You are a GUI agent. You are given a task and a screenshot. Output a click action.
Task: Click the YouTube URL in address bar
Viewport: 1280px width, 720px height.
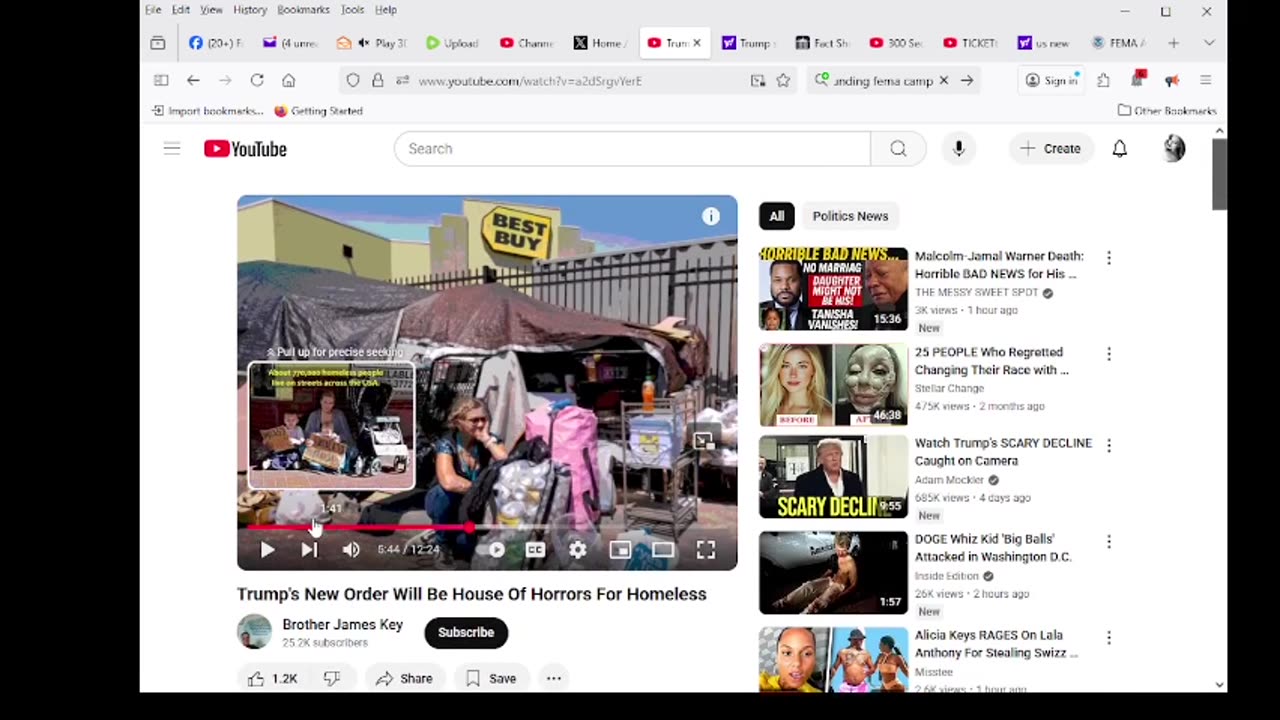click(x=530, y=81)
